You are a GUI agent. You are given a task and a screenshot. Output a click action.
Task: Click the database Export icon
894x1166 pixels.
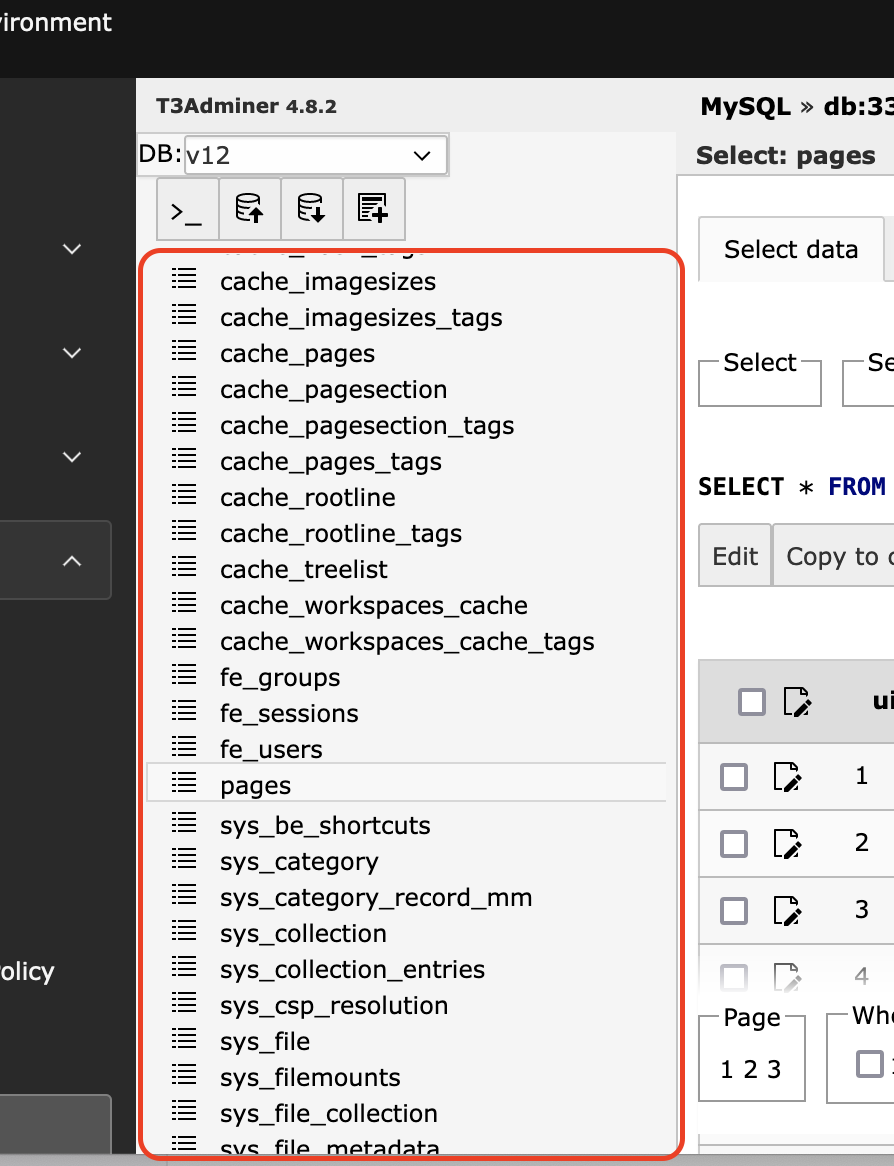(311, 210)
